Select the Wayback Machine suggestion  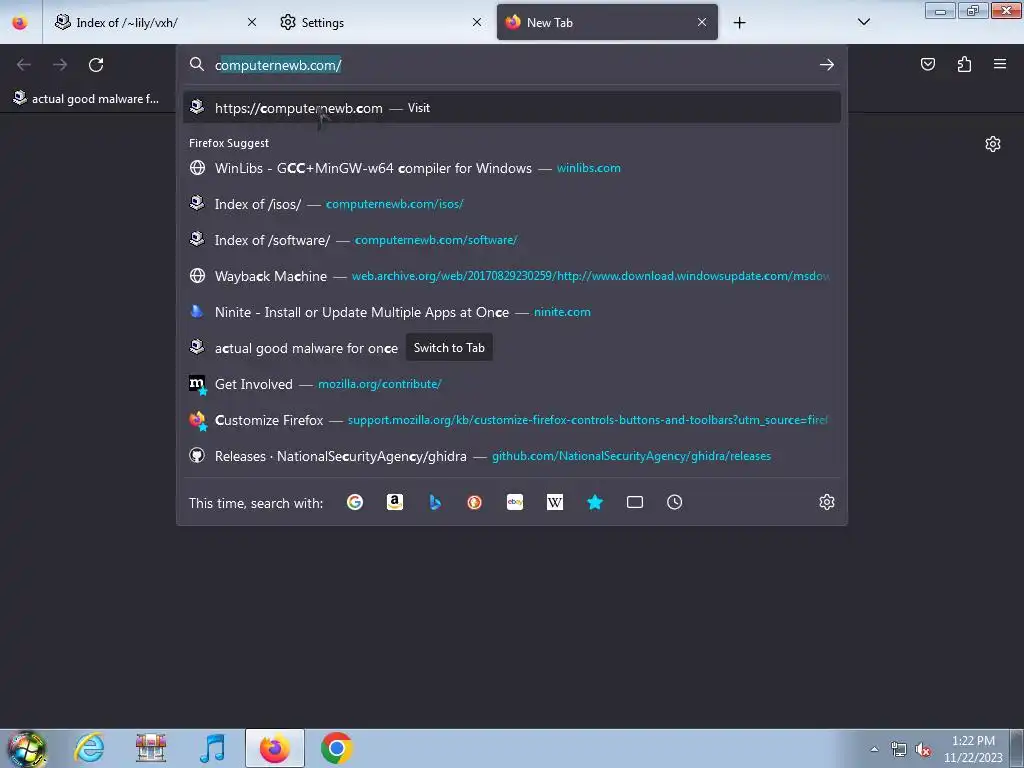[512, 276]
